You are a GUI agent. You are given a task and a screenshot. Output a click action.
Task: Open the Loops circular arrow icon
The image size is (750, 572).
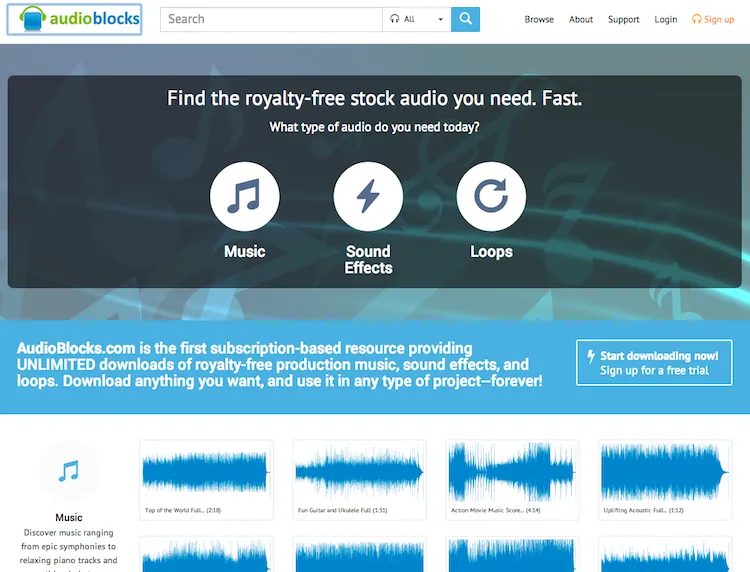[491, 196]
